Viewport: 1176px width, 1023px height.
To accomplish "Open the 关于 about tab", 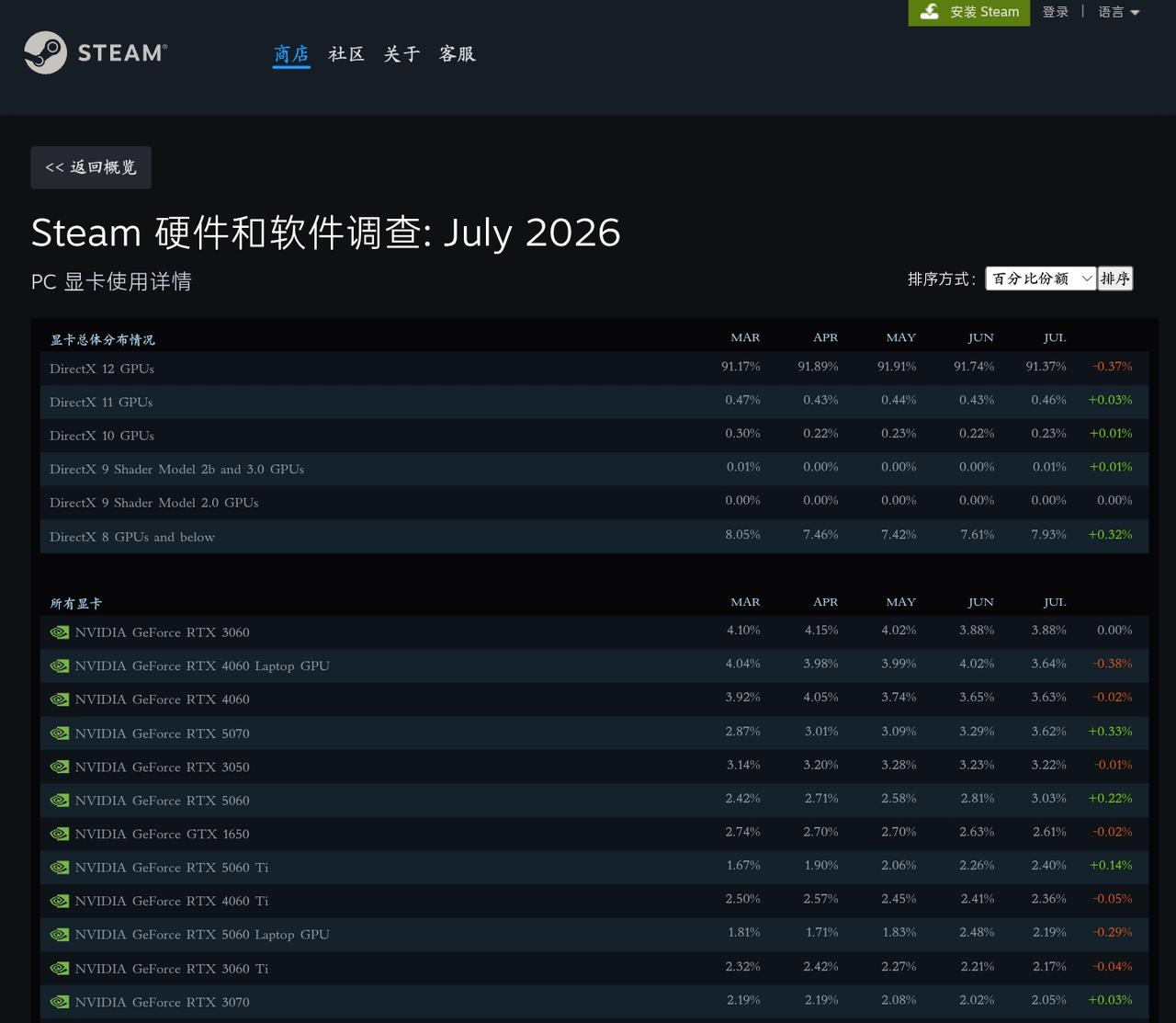I will click(401, 54).
